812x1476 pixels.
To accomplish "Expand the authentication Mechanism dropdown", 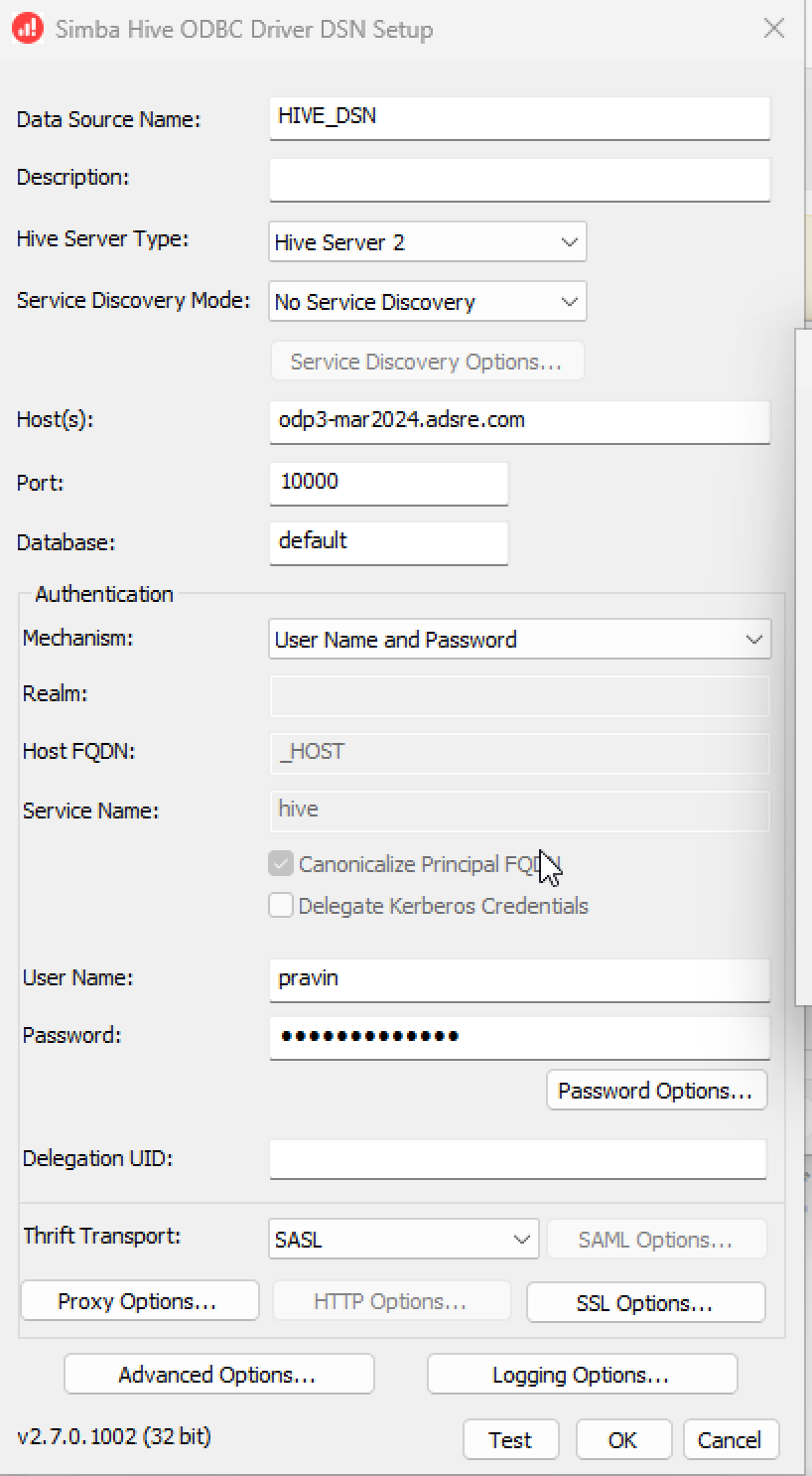I will pos(520,640).
